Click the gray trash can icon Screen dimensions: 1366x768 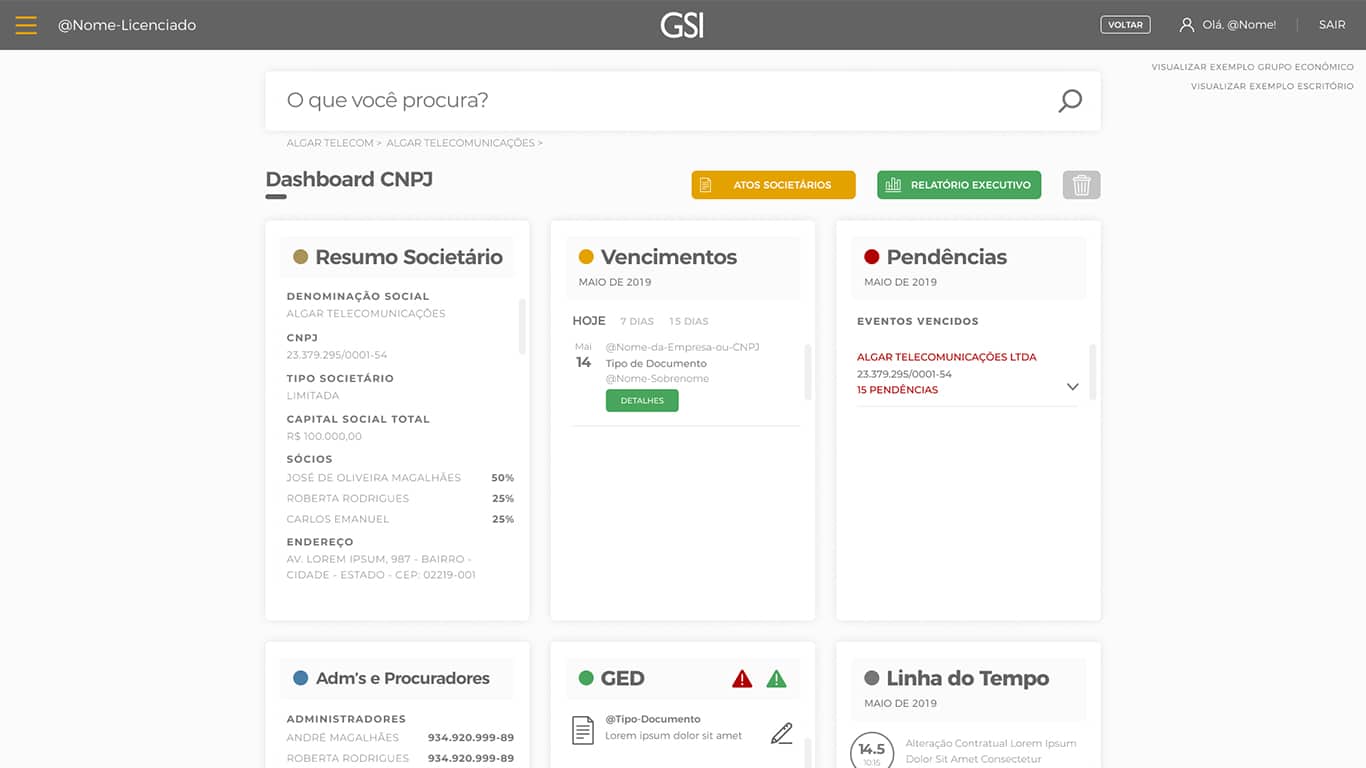pos(1081,185)
